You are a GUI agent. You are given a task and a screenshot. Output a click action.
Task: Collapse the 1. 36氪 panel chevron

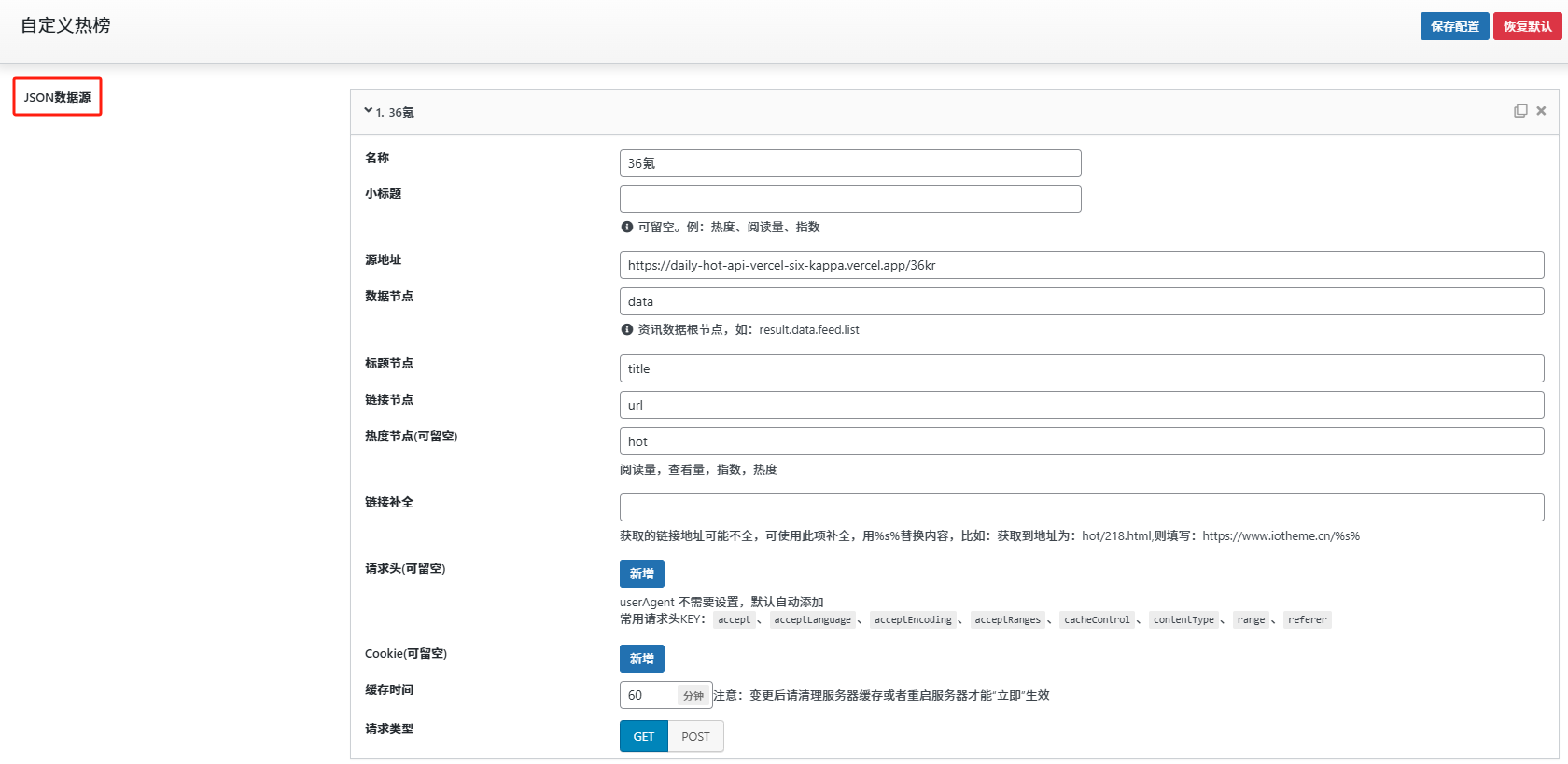[x=369, y=111]
